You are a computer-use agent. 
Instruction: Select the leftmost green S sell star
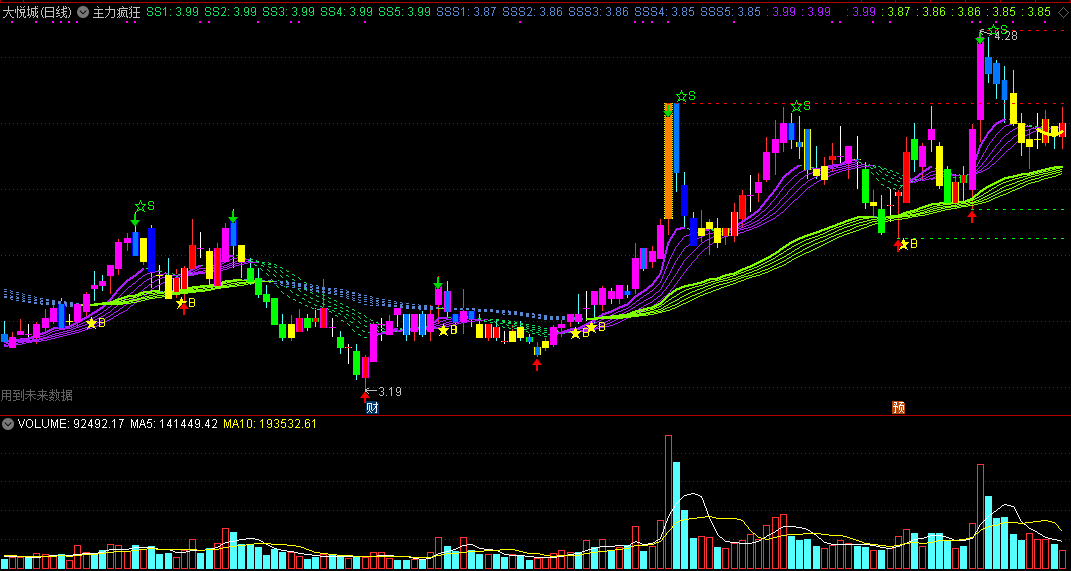click(140, 206)
